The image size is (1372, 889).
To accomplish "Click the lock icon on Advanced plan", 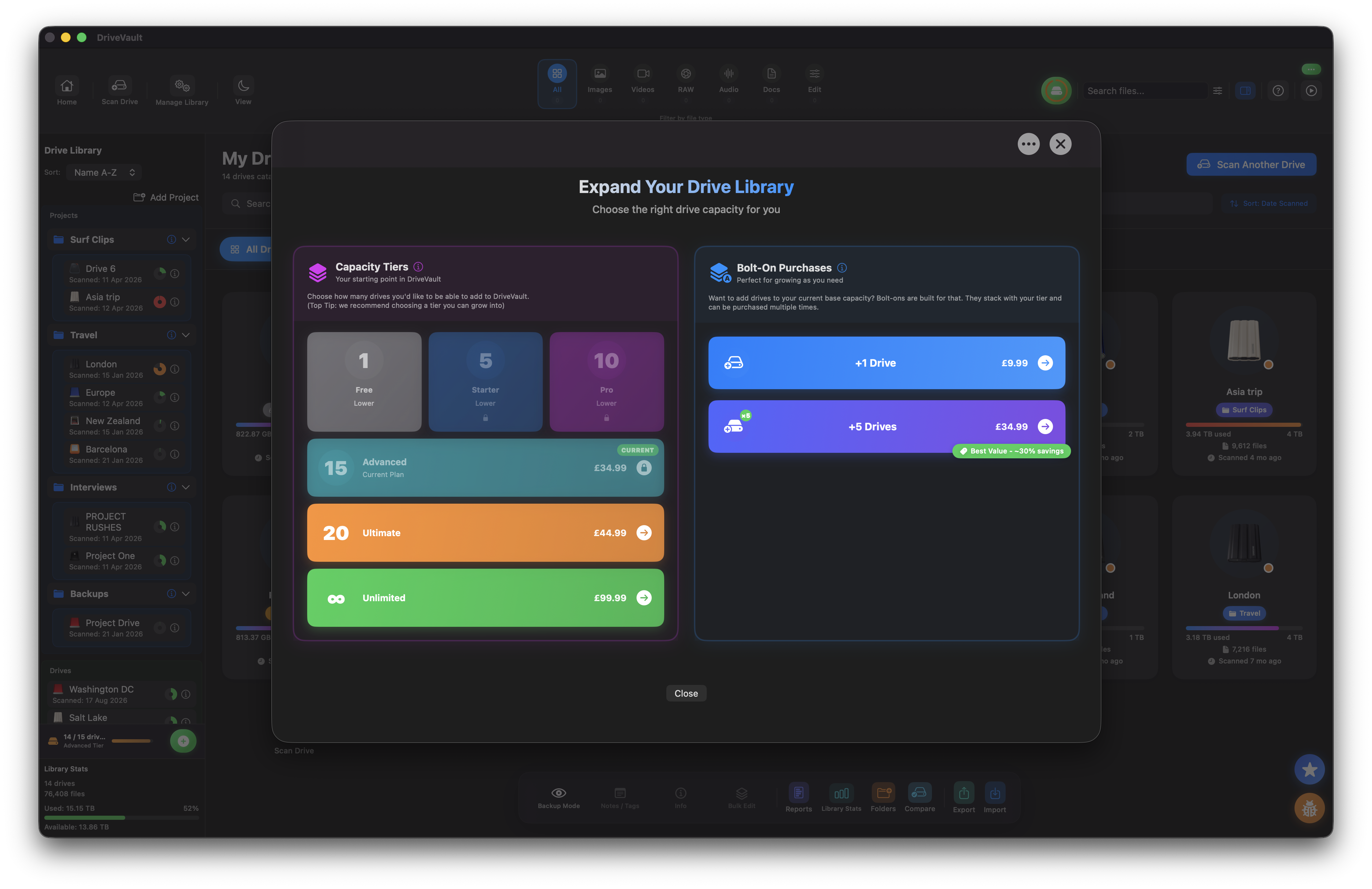I will click(644, 468).
